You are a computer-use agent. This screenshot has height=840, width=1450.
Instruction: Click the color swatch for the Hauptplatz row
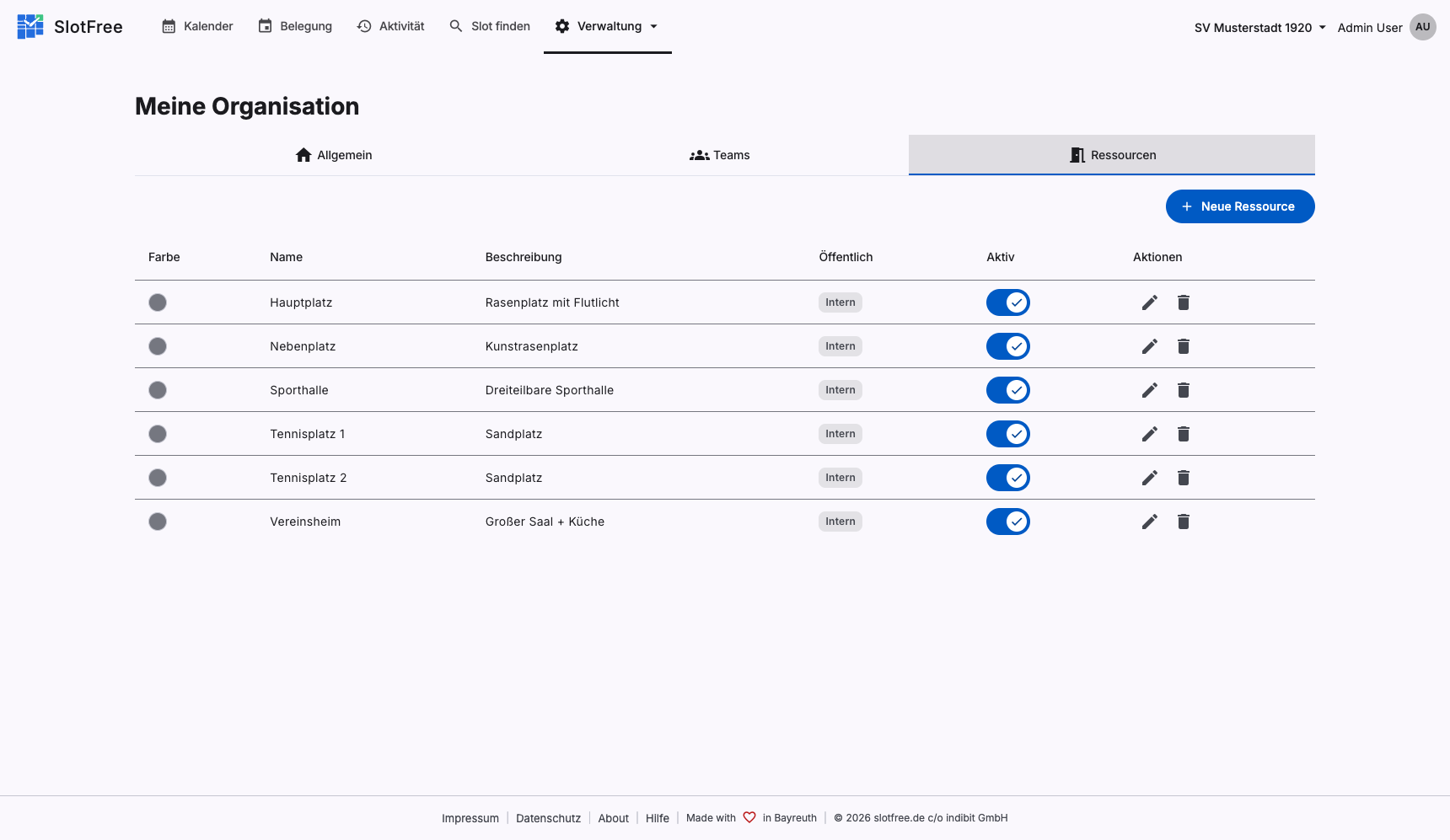(158, 302)
